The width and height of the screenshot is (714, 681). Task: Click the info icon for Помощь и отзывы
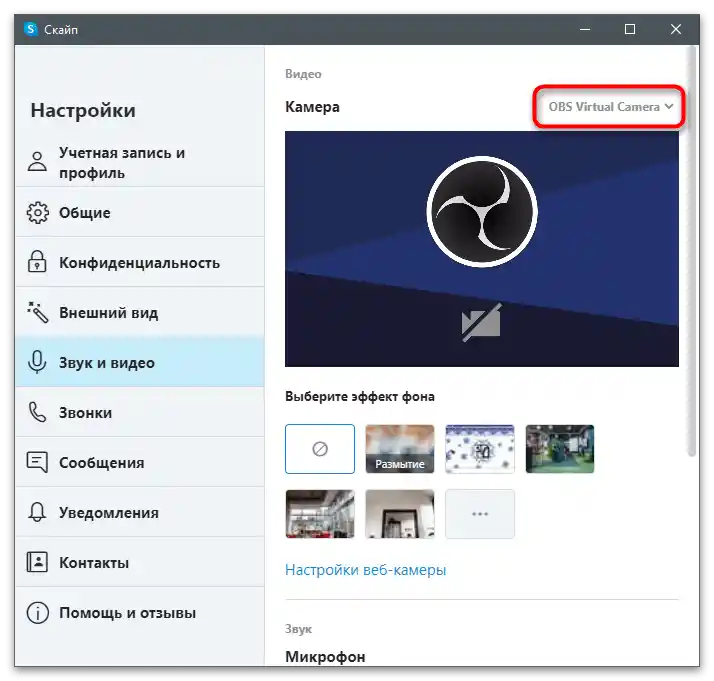point(37,613)
